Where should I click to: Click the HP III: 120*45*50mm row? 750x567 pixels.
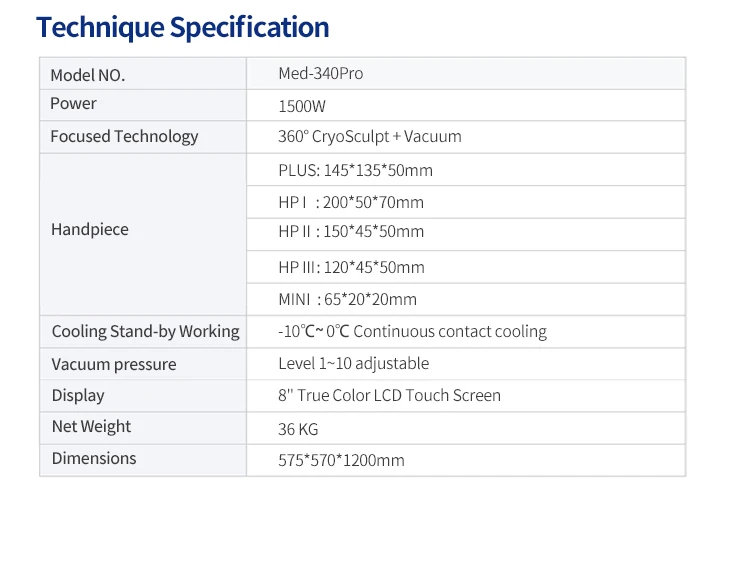point(466,267)
